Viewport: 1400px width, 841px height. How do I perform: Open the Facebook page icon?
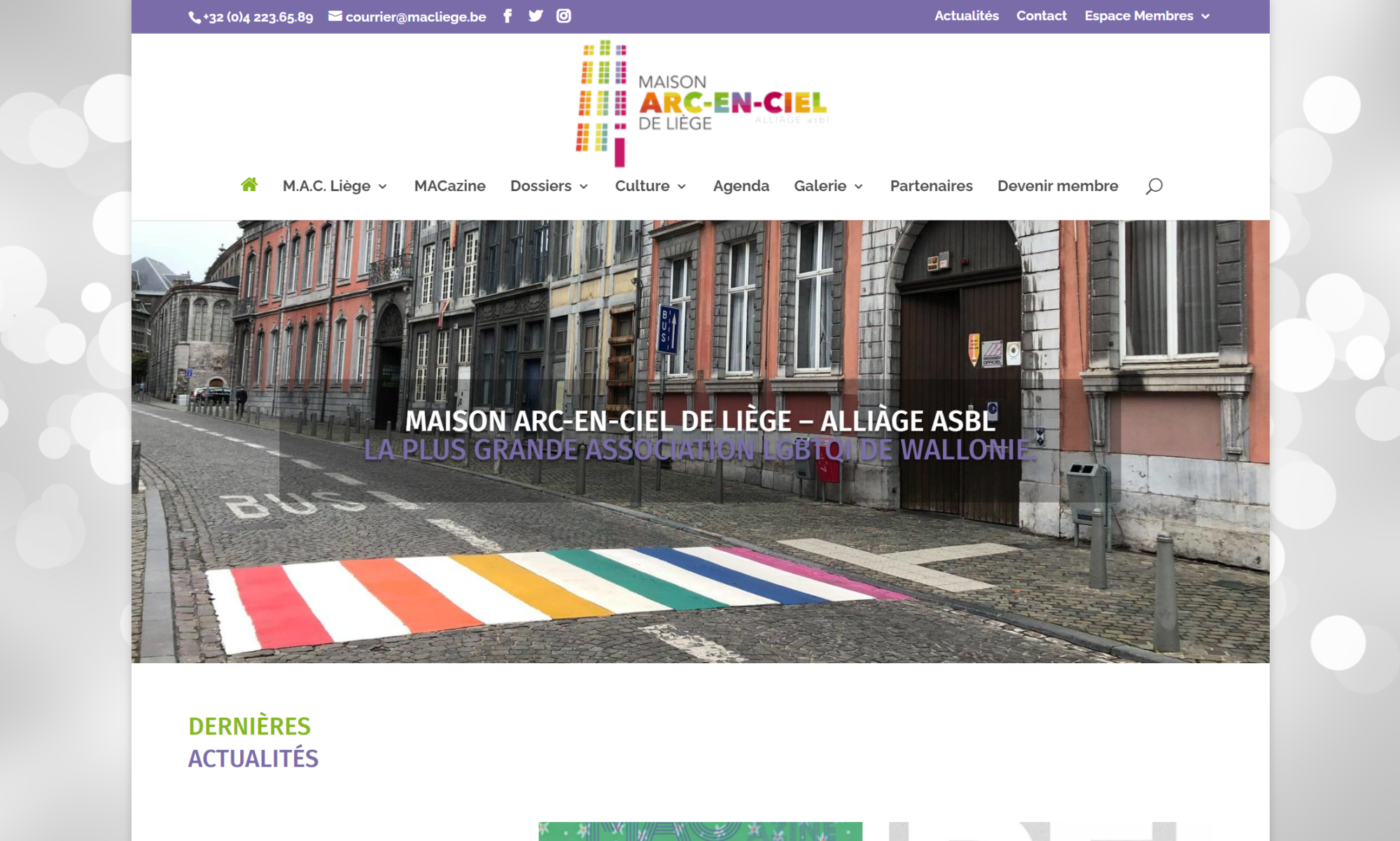click(x=507, y=16)
